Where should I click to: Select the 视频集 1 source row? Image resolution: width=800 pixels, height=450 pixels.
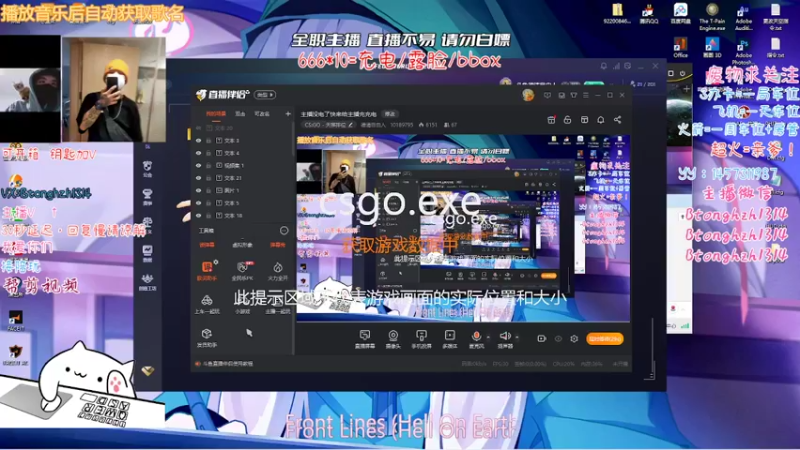[243, 165]
